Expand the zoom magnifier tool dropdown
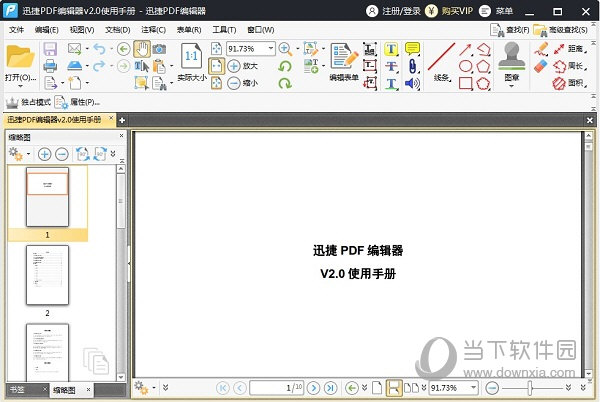 [x=298, y=49]
